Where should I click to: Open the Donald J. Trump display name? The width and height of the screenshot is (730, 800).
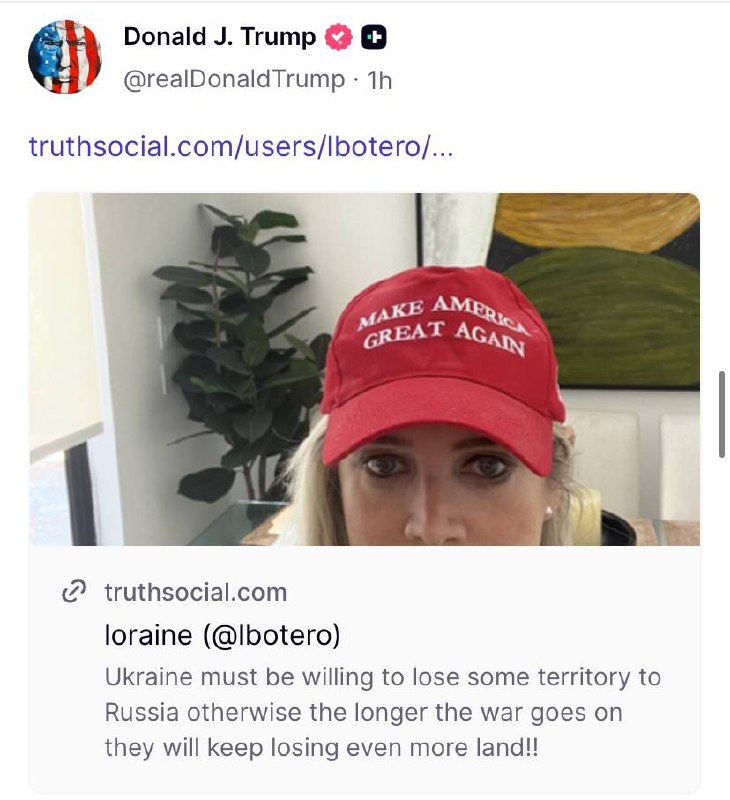click(220, 37)
